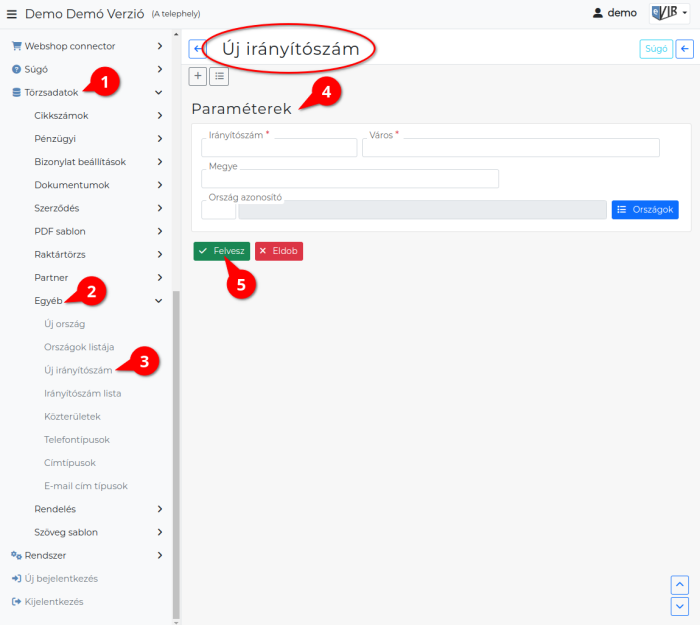Screen dimensions: 700x625
Task: Expand the Webshop connector menu
Action: pos(160,46)
